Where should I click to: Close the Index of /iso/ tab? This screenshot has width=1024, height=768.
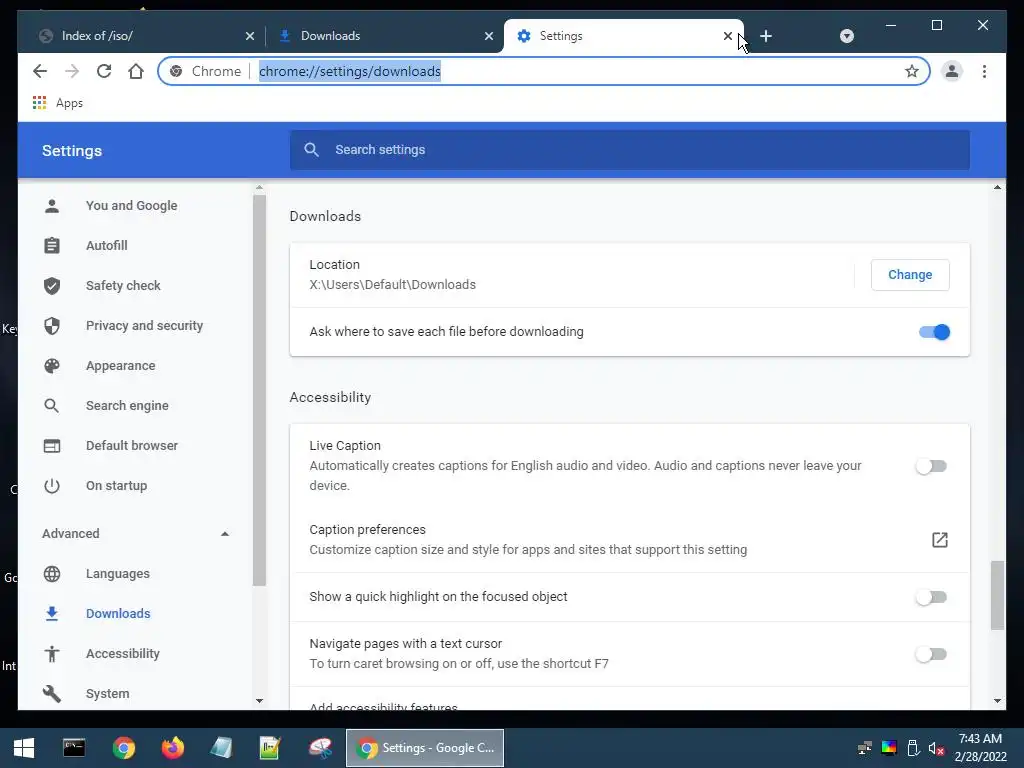pyautogui.click(x=249, y=36)
